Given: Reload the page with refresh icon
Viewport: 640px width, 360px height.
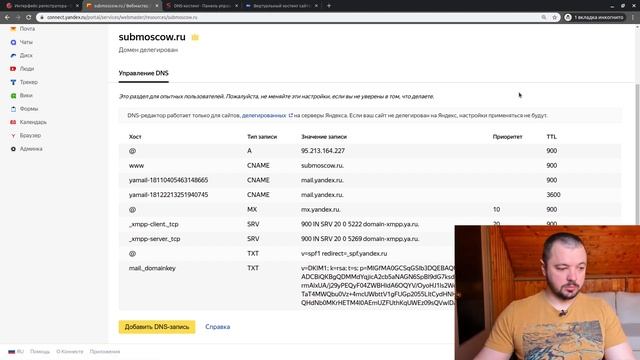Looking at the screenshot, I should click(29, 17).
